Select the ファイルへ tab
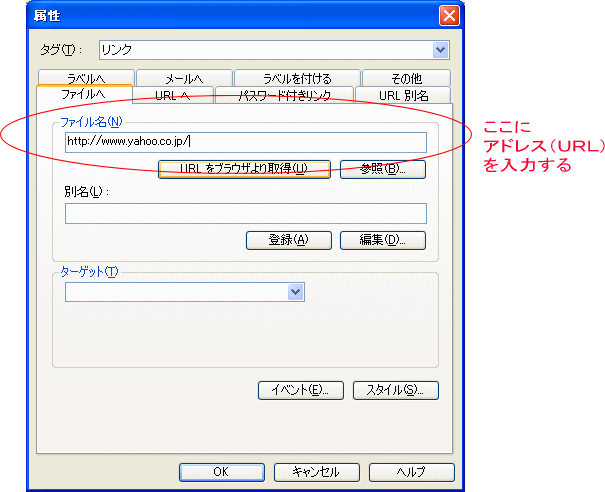Image resolution: width=605 pixels, height=492 pixels. [84, 94]
